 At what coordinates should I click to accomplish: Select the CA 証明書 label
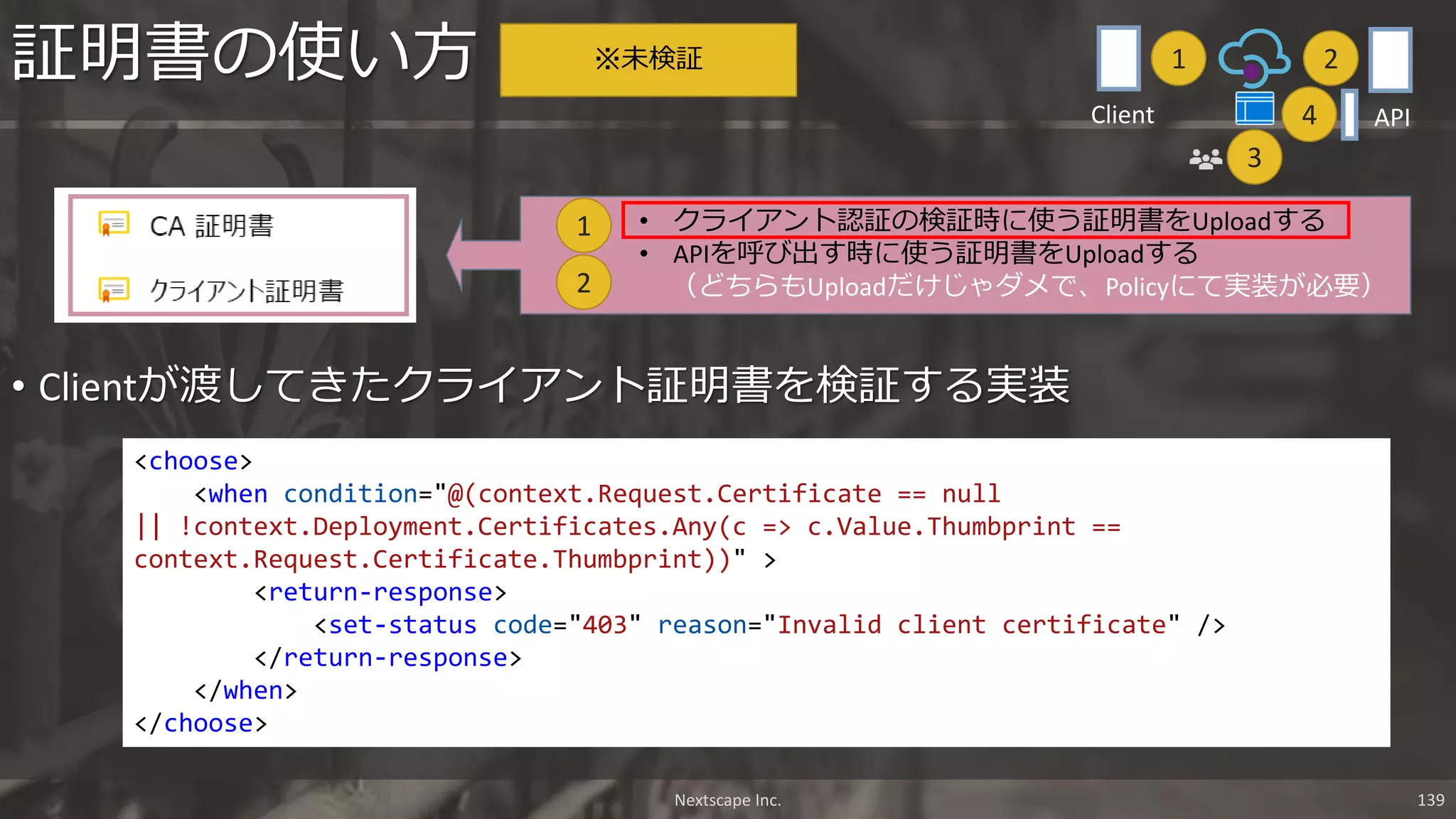click(x=212, y=225)
